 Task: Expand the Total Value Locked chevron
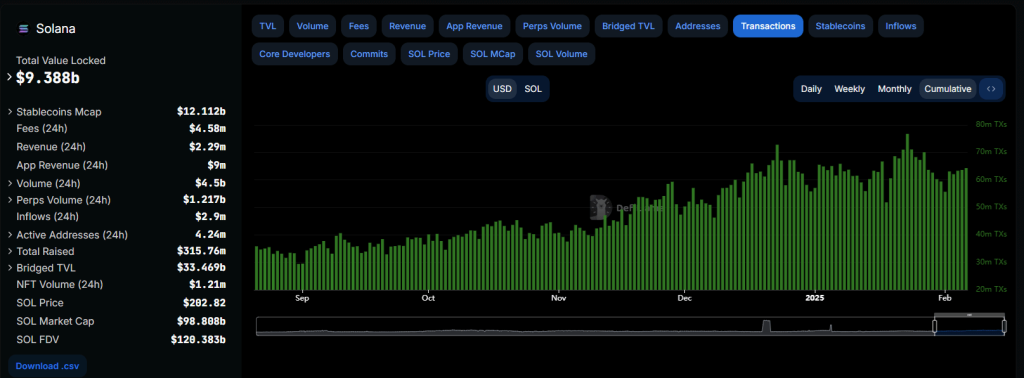[9, 77]
